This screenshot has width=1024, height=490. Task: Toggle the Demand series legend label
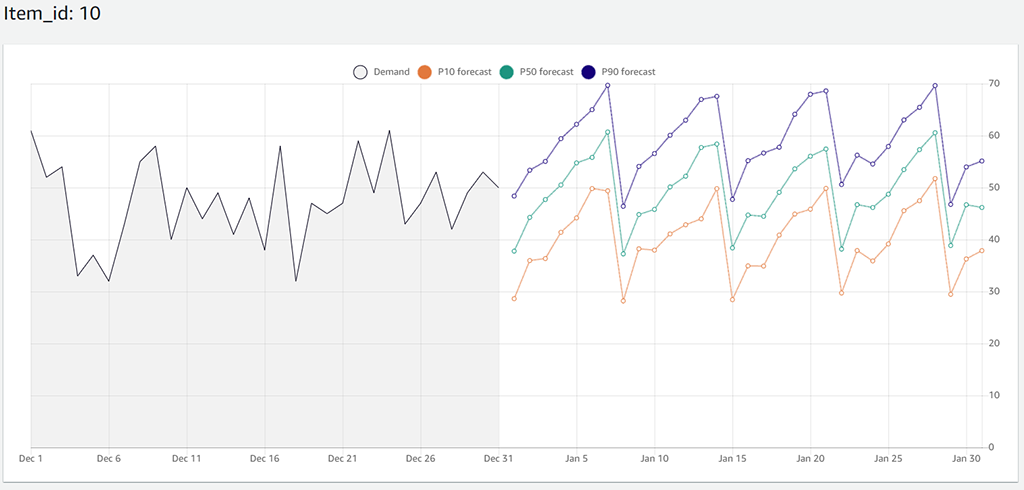(x=391, y=72)
